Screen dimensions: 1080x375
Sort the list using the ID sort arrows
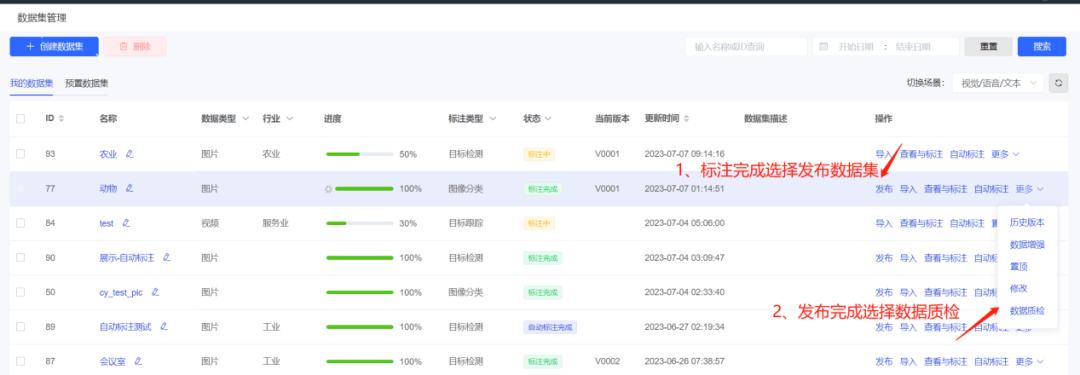click(61, 119)
